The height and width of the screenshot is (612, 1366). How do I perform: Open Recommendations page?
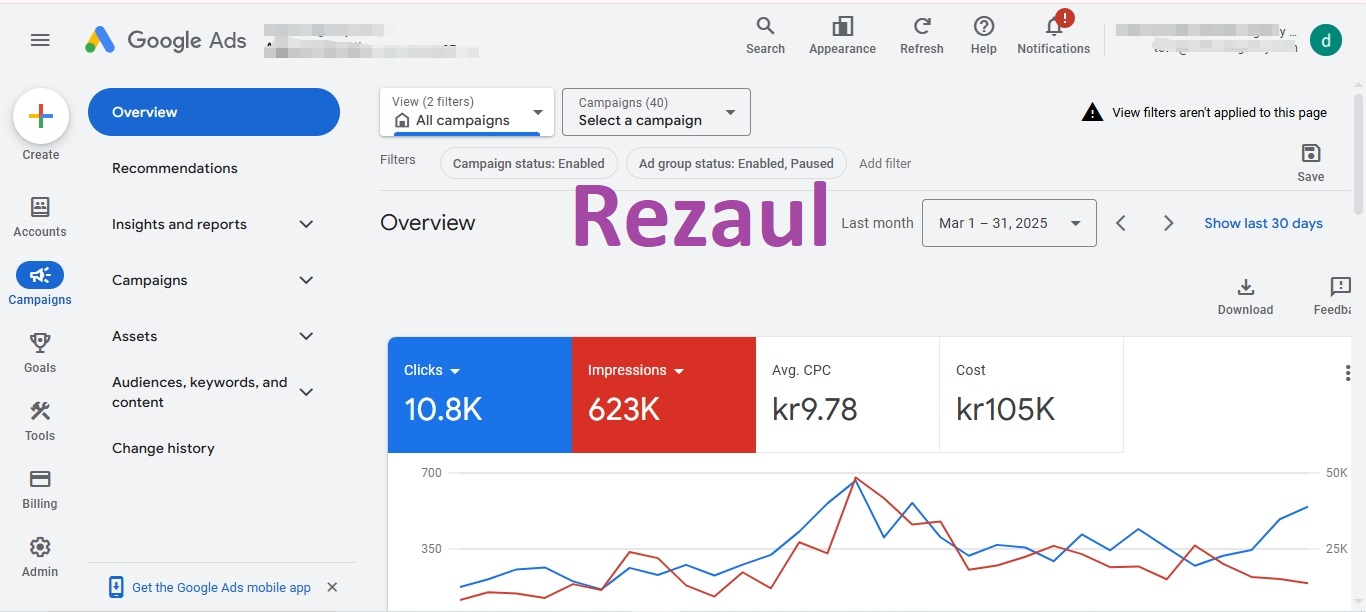[175, 168]
